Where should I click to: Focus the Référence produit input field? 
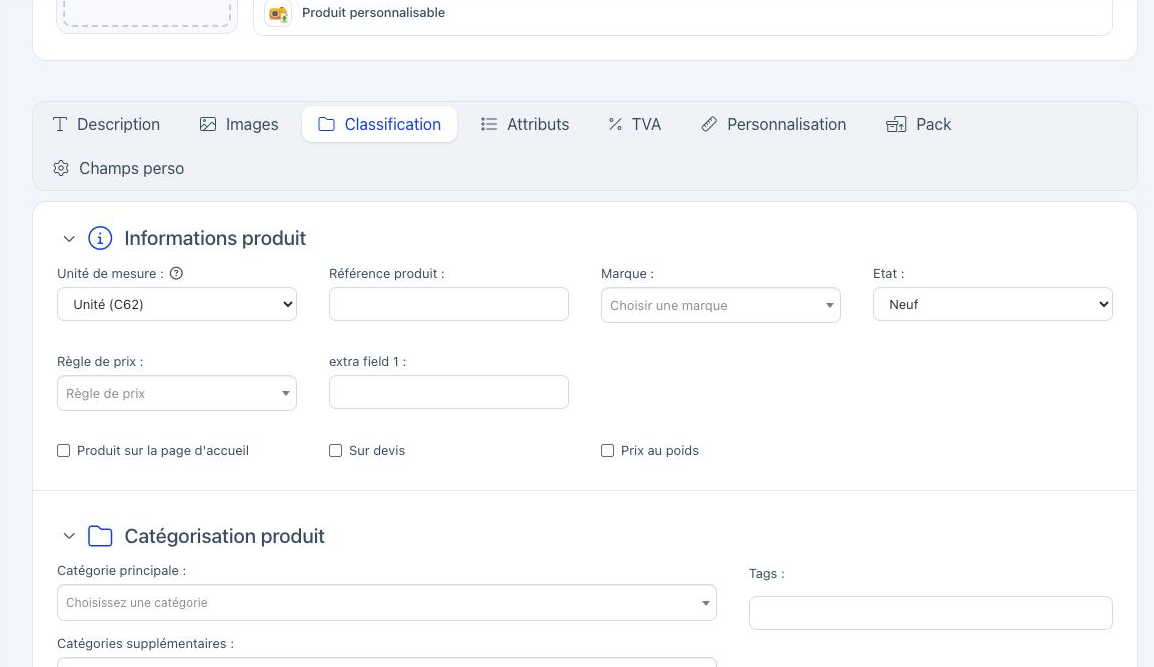click(449, 304)
